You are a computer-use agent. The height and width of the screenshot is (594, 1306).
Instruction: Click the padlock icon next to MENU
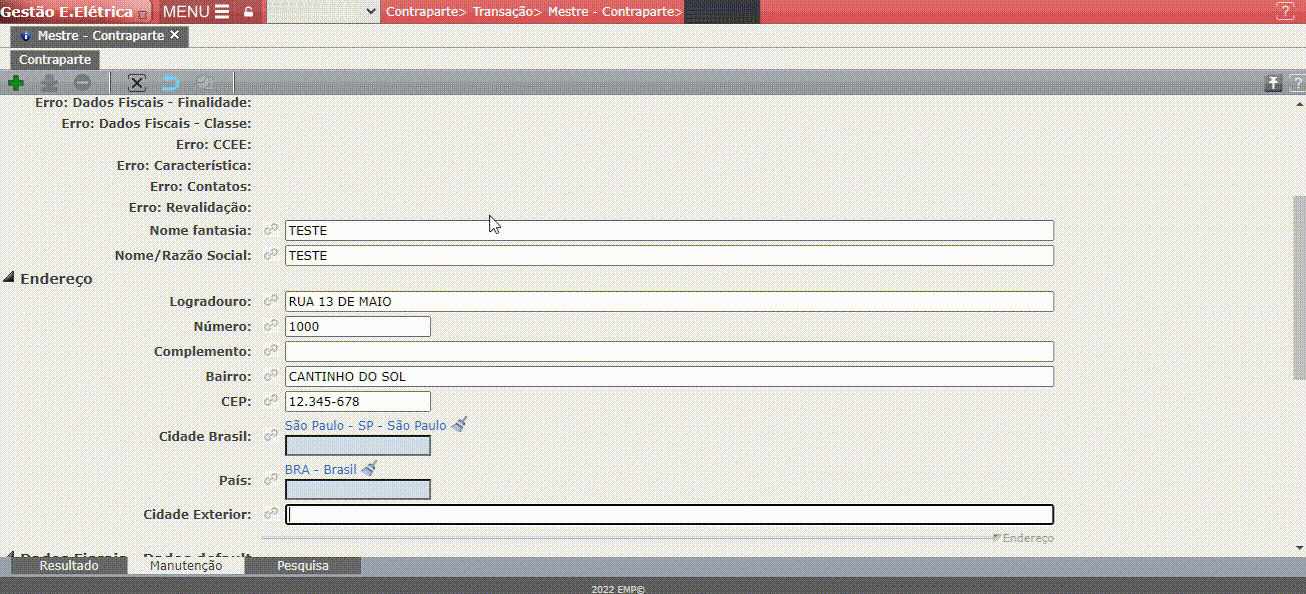click(x=248, y=12)
